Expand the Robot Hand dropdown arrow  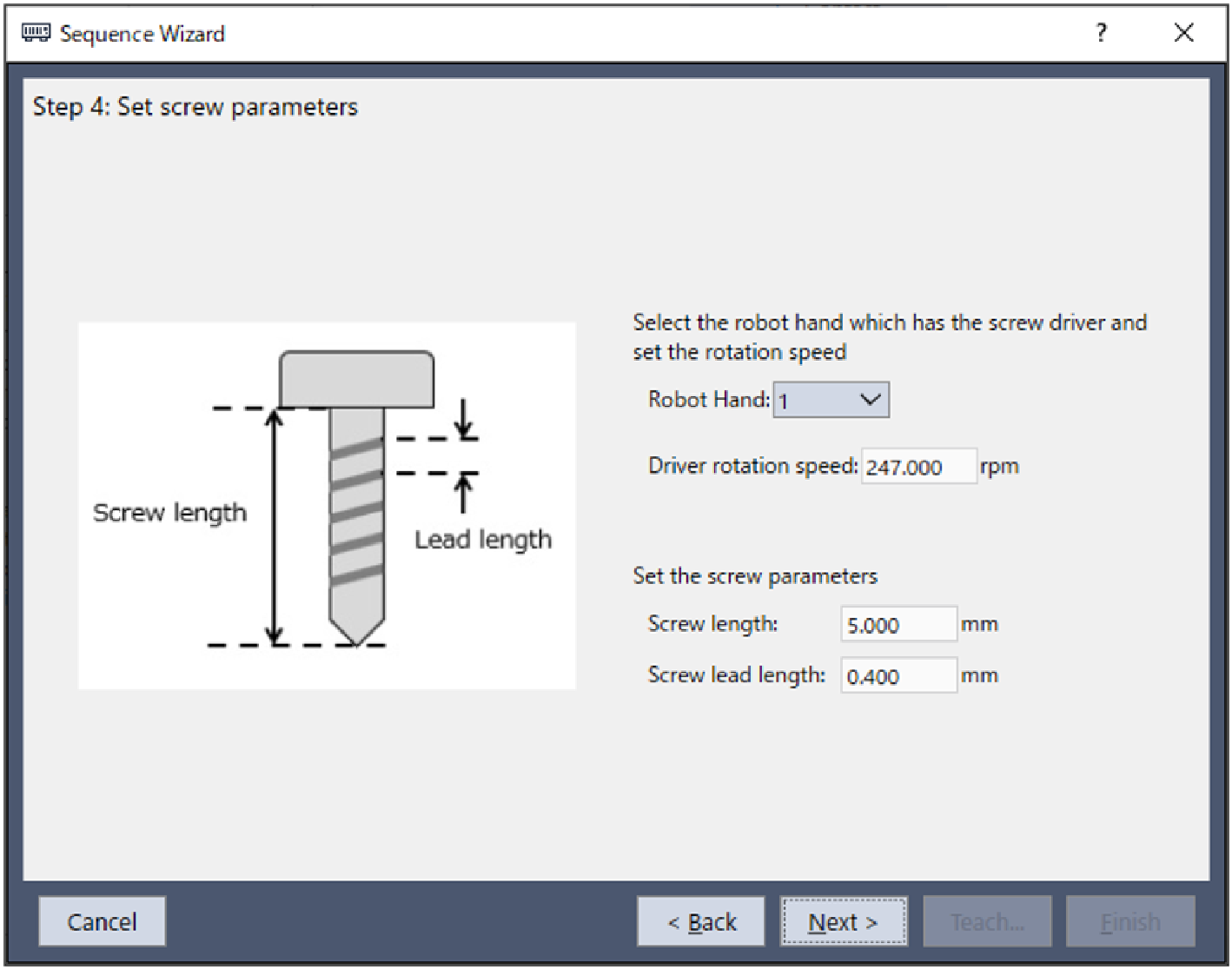(870, 400)
